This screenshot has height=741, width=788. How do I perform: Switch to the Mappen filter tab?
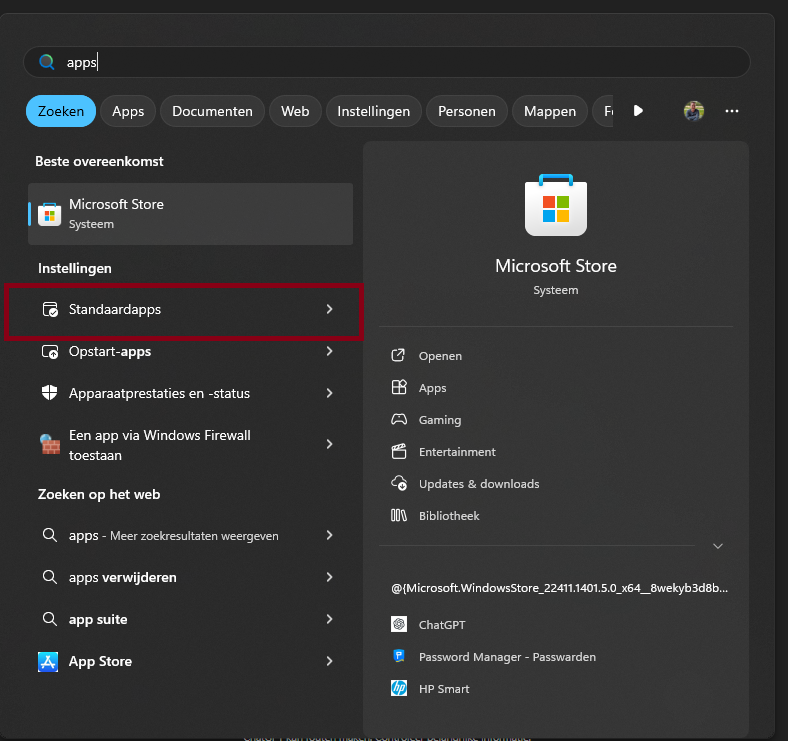tap(550, 111)
